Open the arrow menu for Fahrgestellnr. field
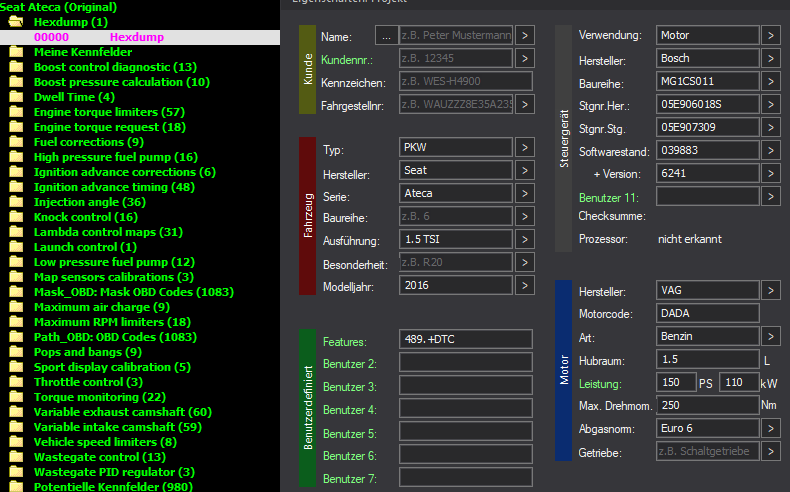 tap(524, 104)
